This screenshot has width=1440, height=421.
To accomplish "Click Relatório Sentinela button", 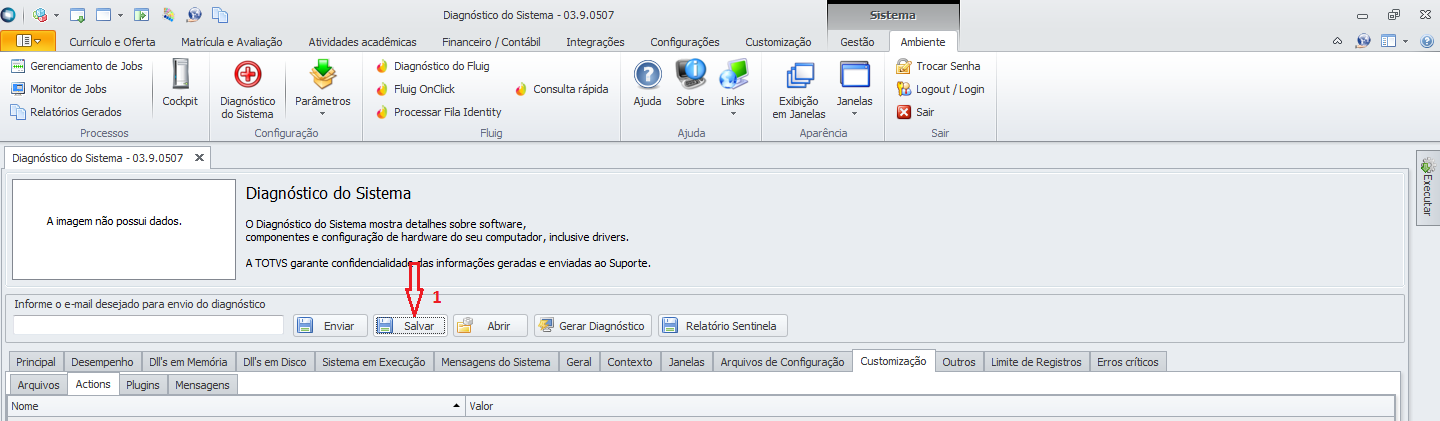I will (723, 326).
